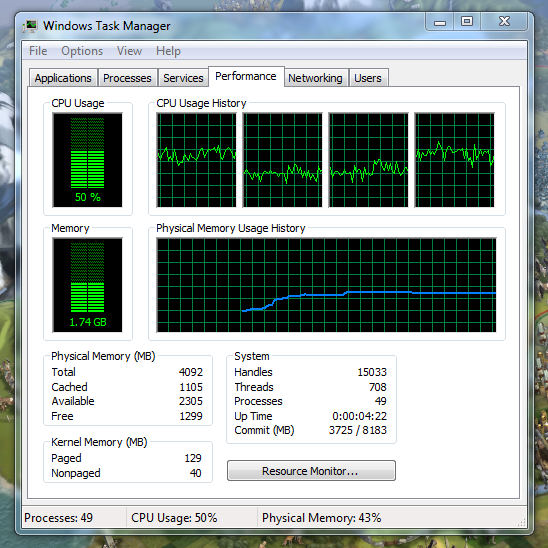The width and height of the screenshot is (548, 548).
Task: Minimize the Task Manager window
Action: [x=440, y=22]
